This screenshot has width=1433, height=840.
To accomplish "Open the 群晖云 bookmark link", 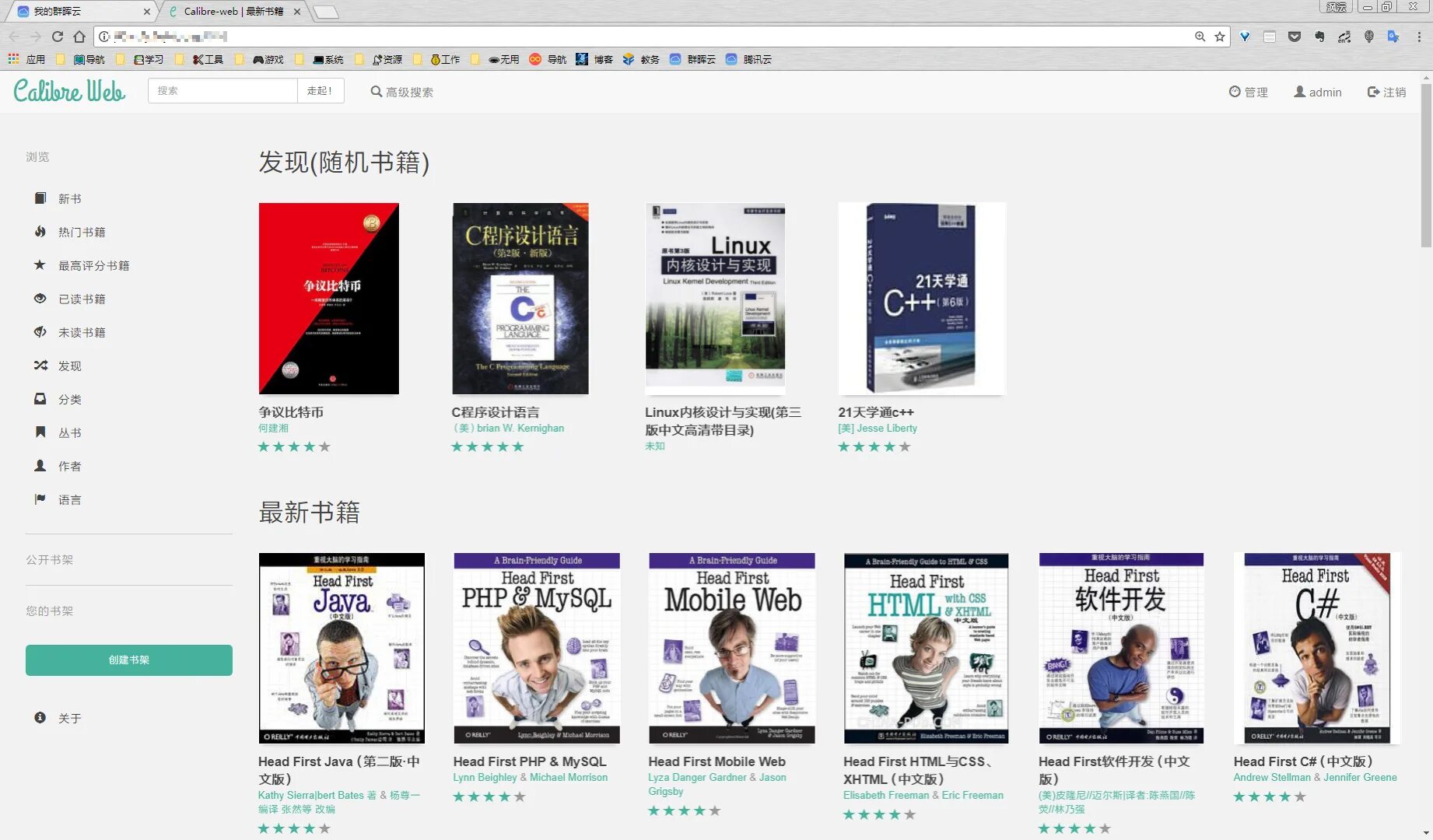I will tap(692, 59).
